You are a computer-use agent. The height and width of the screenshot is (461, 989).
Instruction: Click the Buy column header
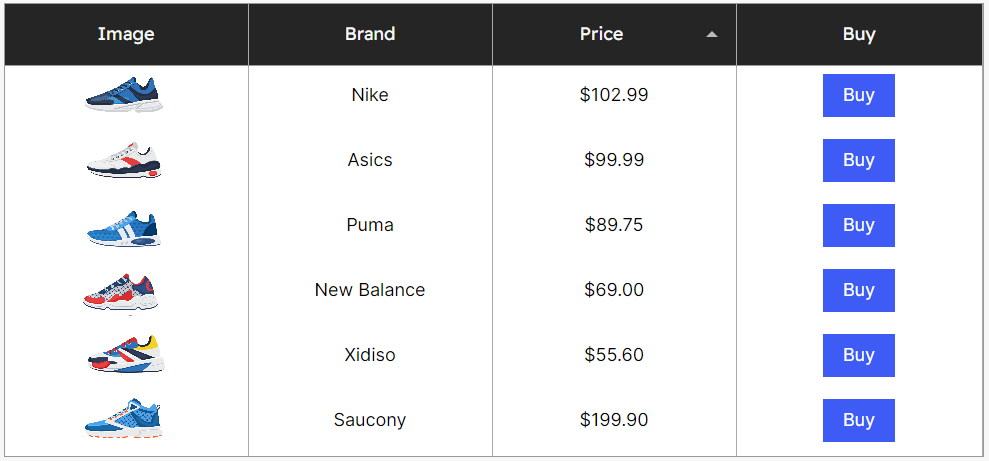860,34
